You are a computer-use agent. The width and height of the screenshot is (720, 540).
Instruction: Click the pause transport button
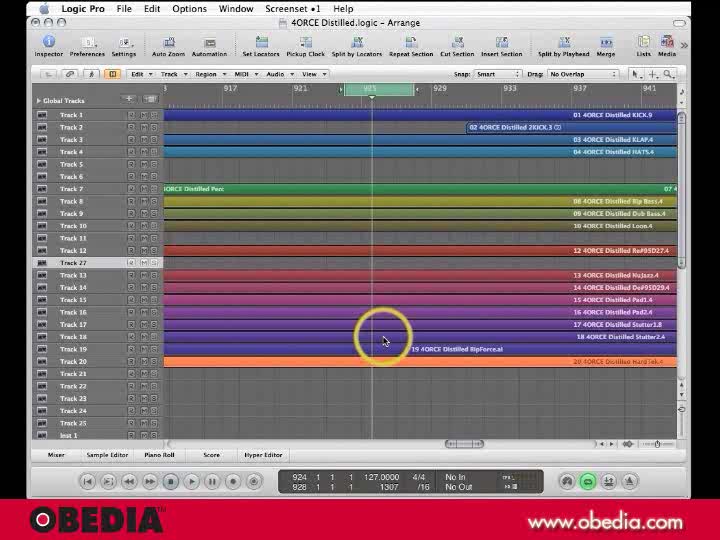212,481
